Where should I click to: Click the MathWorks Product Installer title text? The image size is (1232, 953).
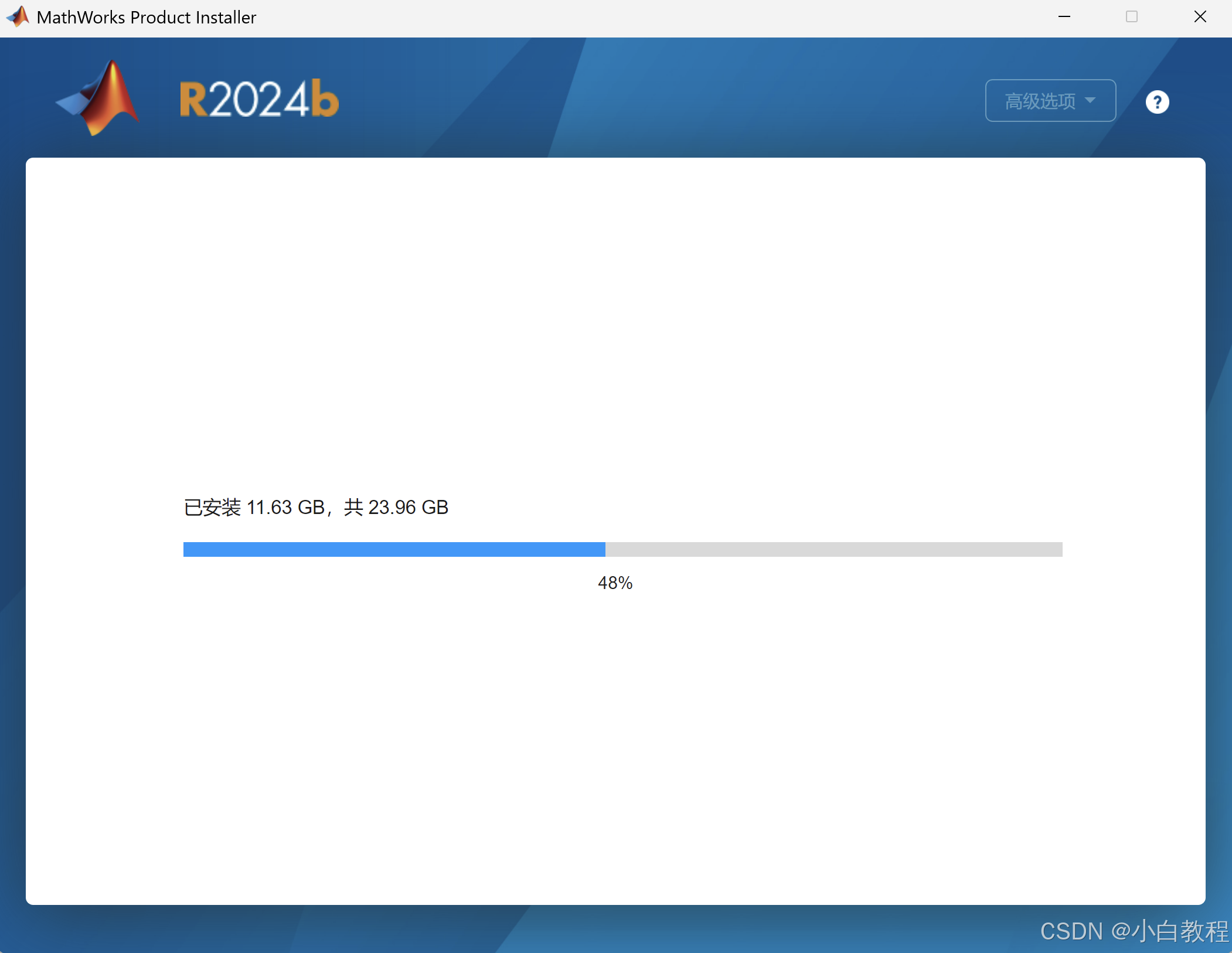click(146, 18)
